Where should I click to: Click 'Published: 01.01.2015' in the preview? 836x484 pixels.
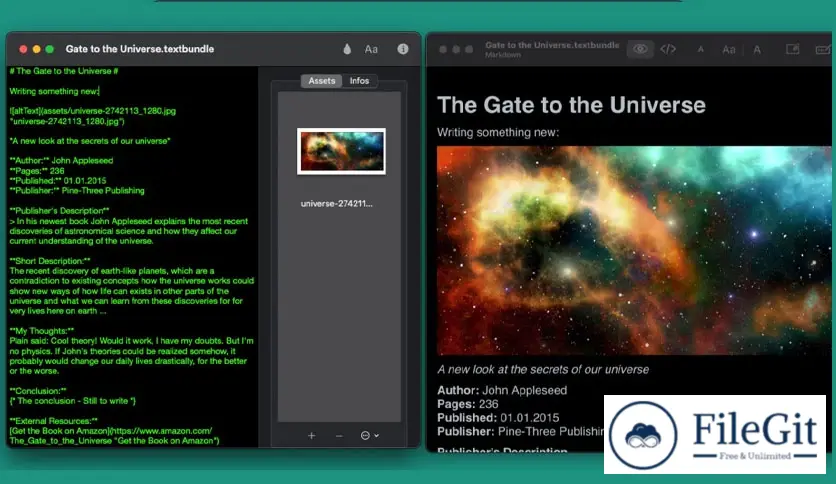(x=498, y=418)
